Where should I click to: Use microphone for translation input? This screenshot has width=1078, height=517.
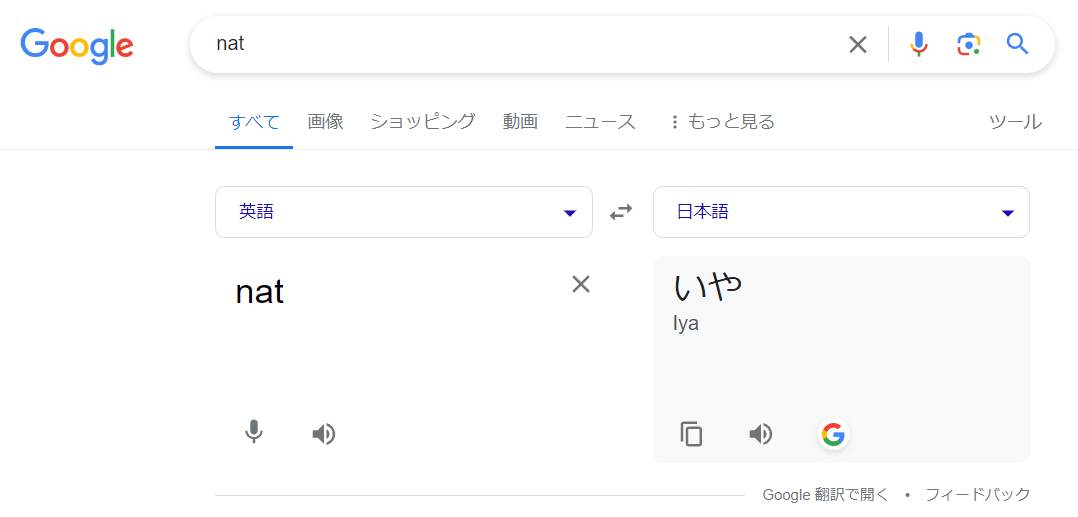tap(254, 433)
